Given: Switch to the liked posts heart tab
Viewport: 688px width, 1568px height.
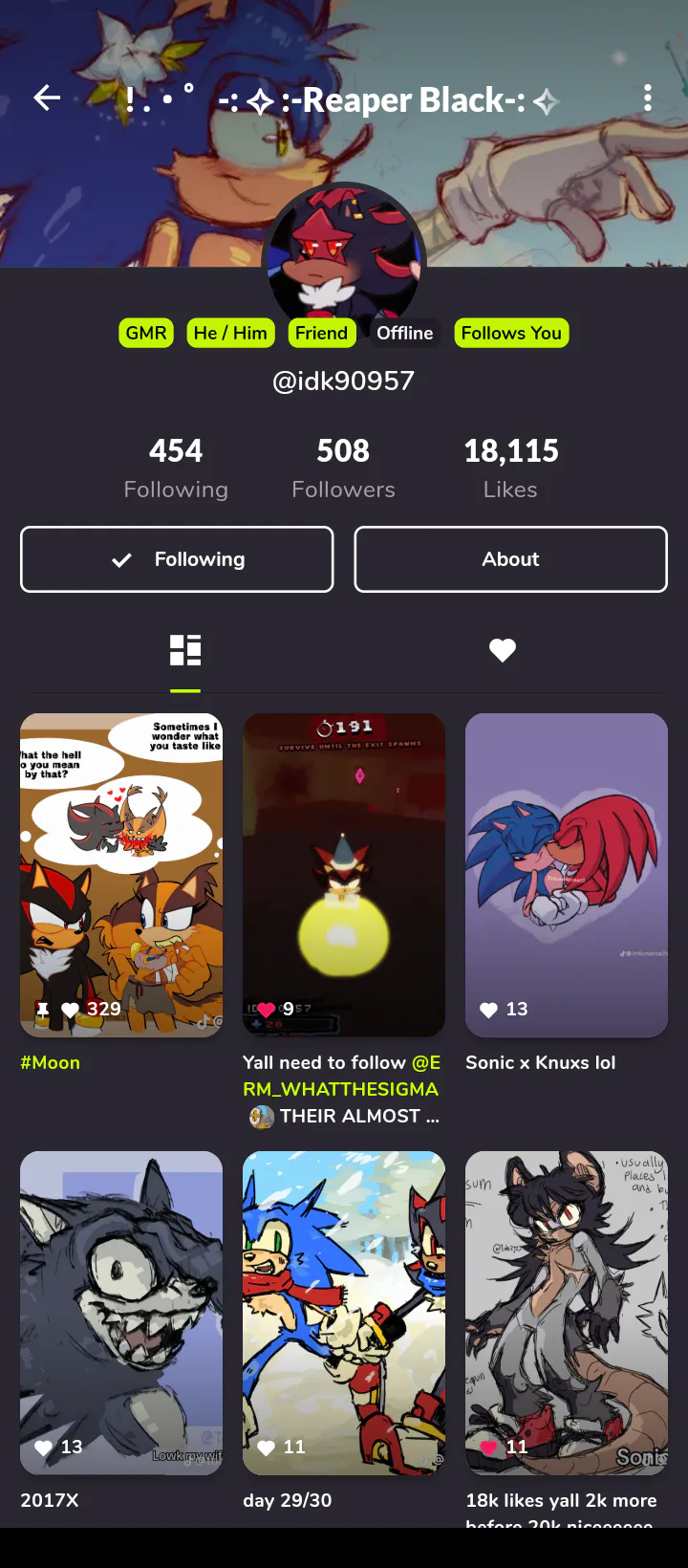Looking at the screenshot, I should point(503,650).
